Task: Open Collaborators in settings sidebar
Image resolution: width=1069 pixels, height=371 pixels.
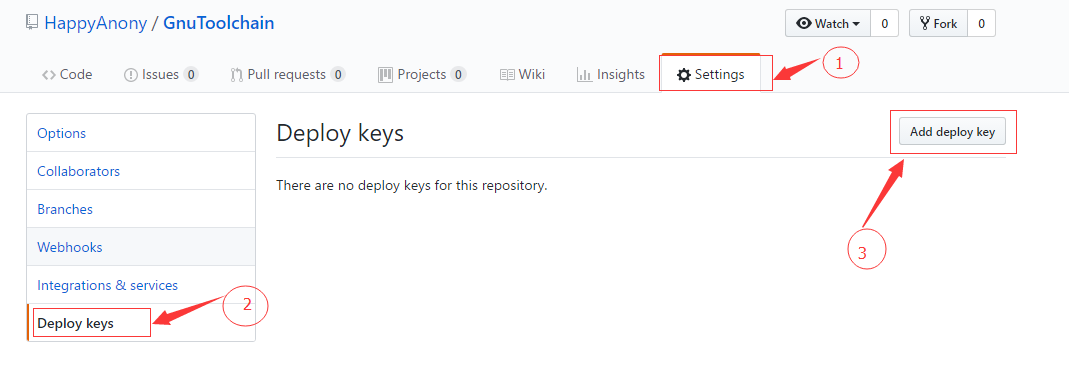Action: (x=141, y=170)
